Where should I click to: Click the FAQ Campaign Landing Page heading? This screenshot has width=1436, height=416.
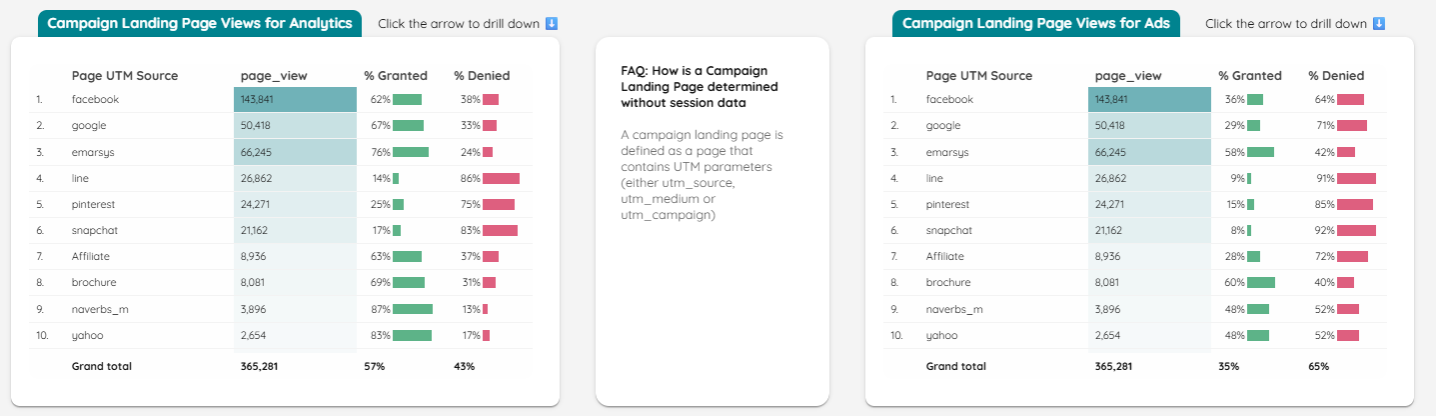coord(693,86)
